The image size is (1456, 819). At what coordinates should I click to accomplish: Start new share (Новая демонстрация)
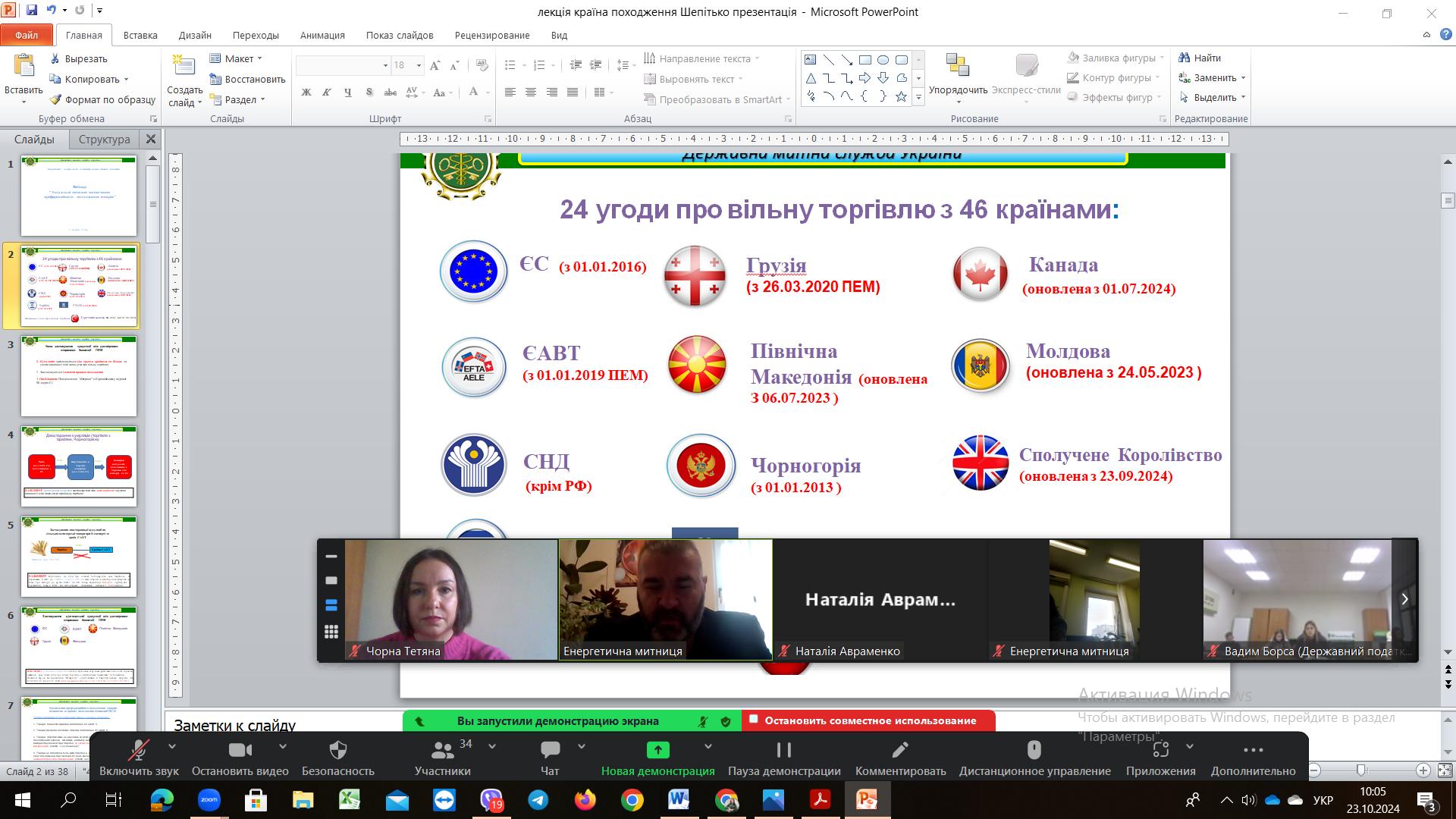[x=657, y=758]
